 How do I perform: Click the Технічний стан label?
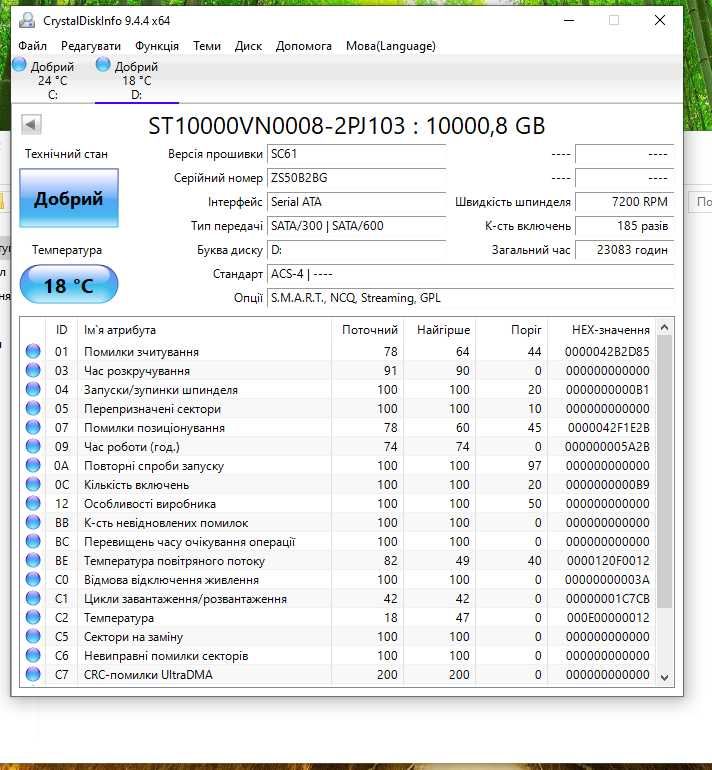click(66, 154)
